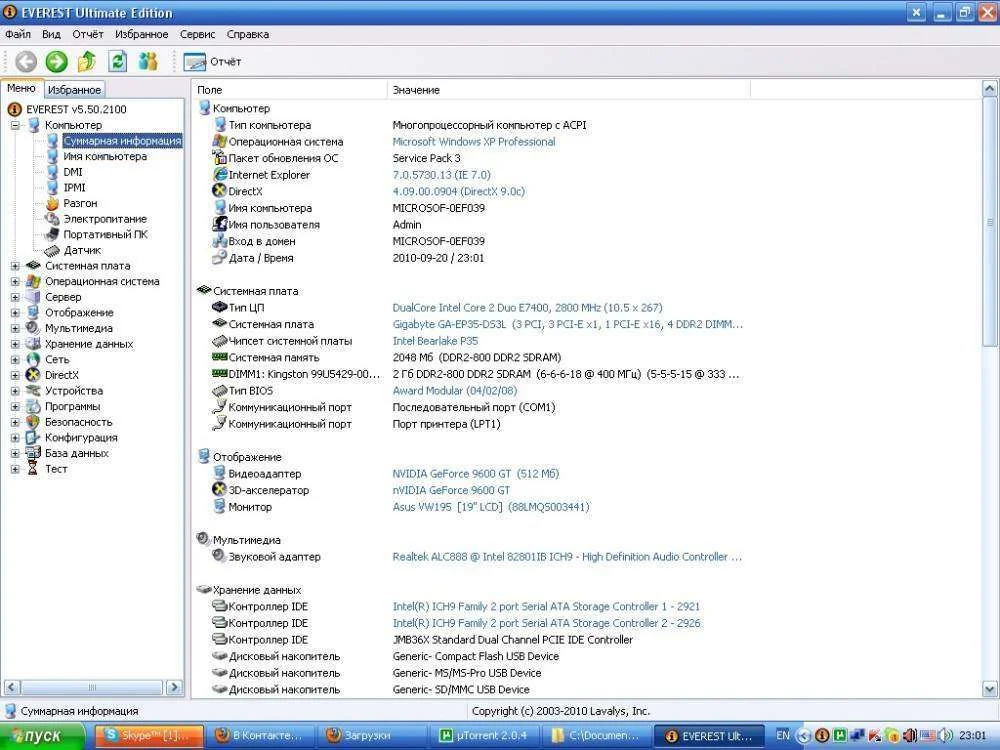Click the IPMI tree item icon
Viewport: 1000px width, 750px height.
52,188
